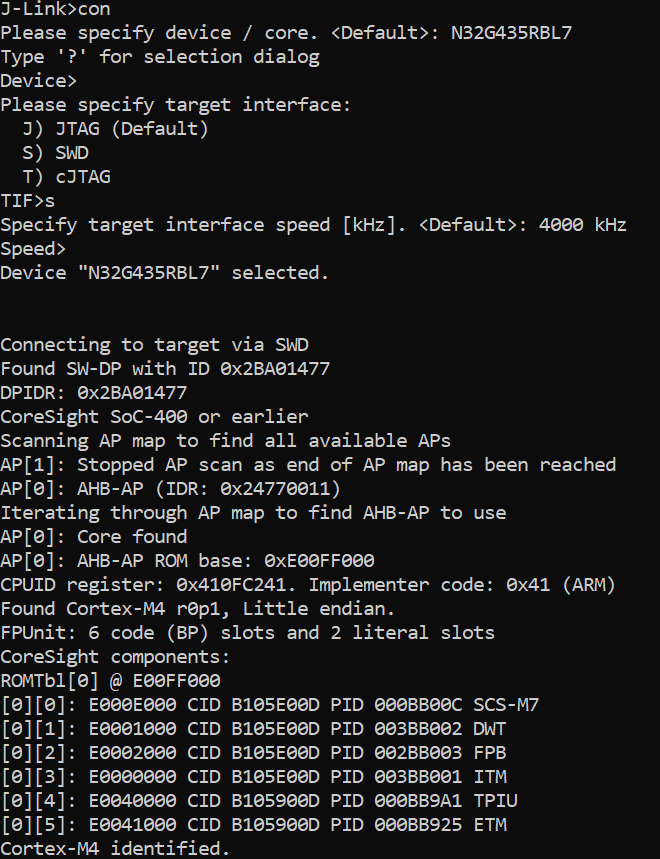The width and height of the screenshot is (660, 859).
Task: Click the "DPIDR: 0x2BA01477" line
Action: click(x=93, y=393)
